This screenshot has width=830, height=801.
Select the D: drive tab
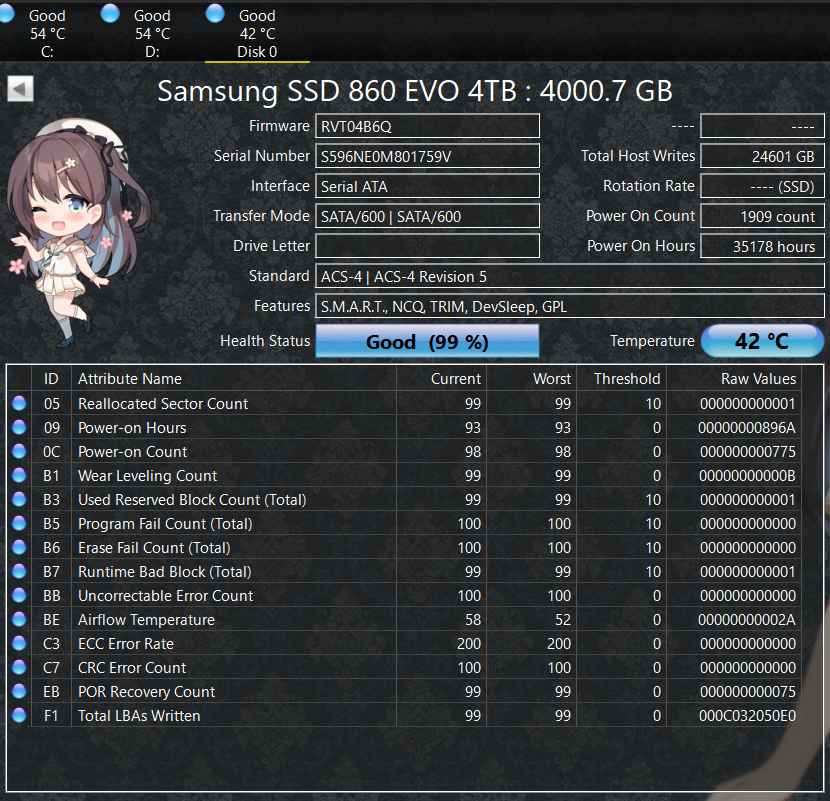[152, 33]
